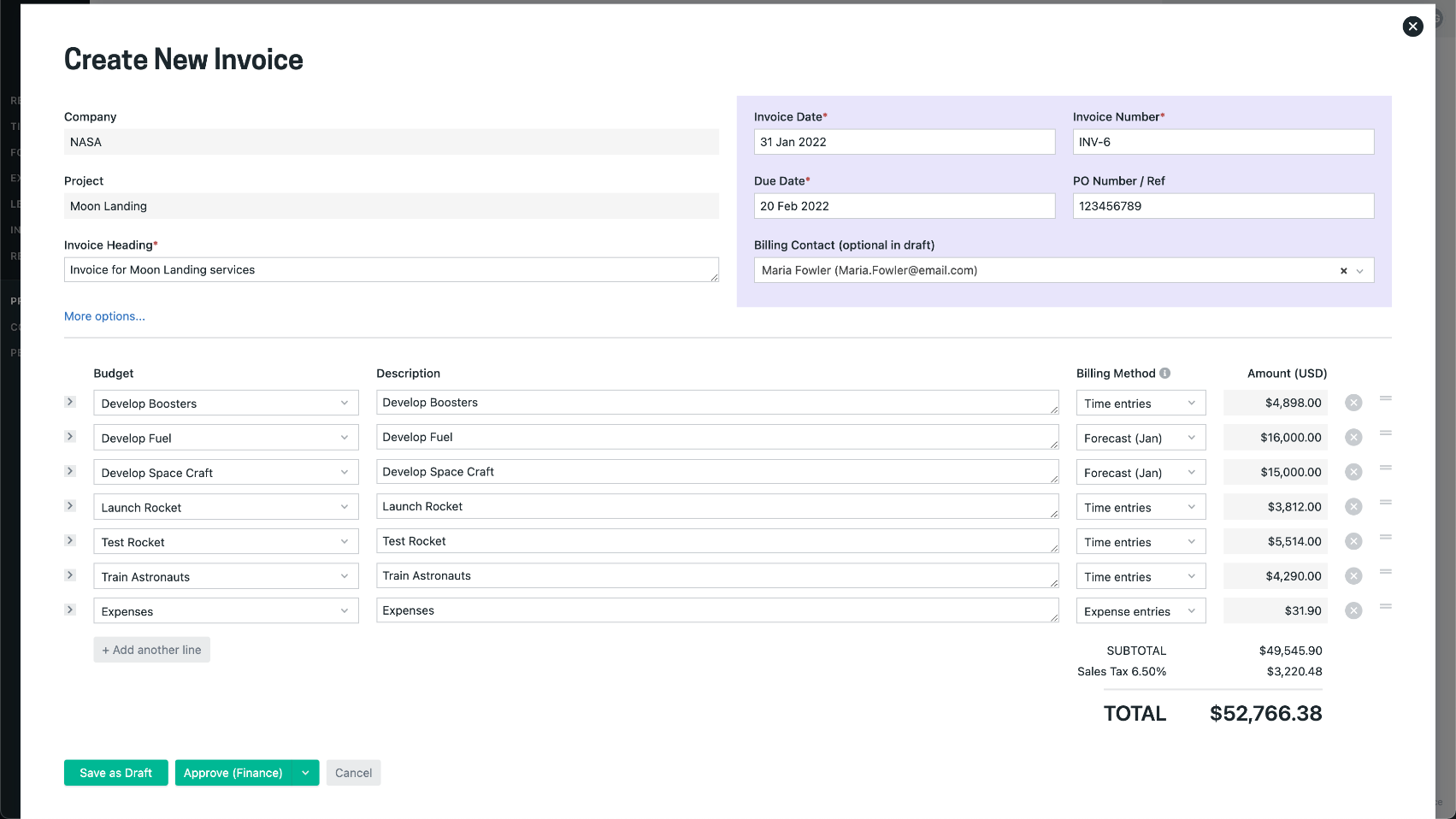
Task: Clear the selected Billing Contact
Action: (1343, 271)
